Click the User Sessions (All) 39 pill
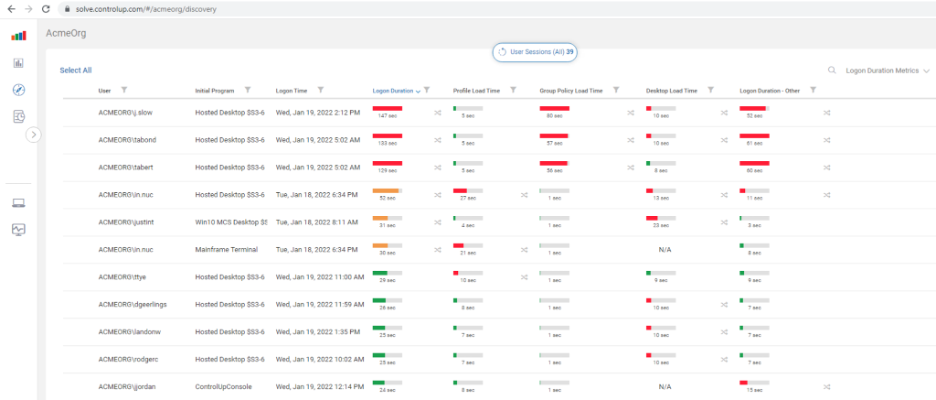Image resolution: width=936 pixels, height=400 pixels. 535,53
